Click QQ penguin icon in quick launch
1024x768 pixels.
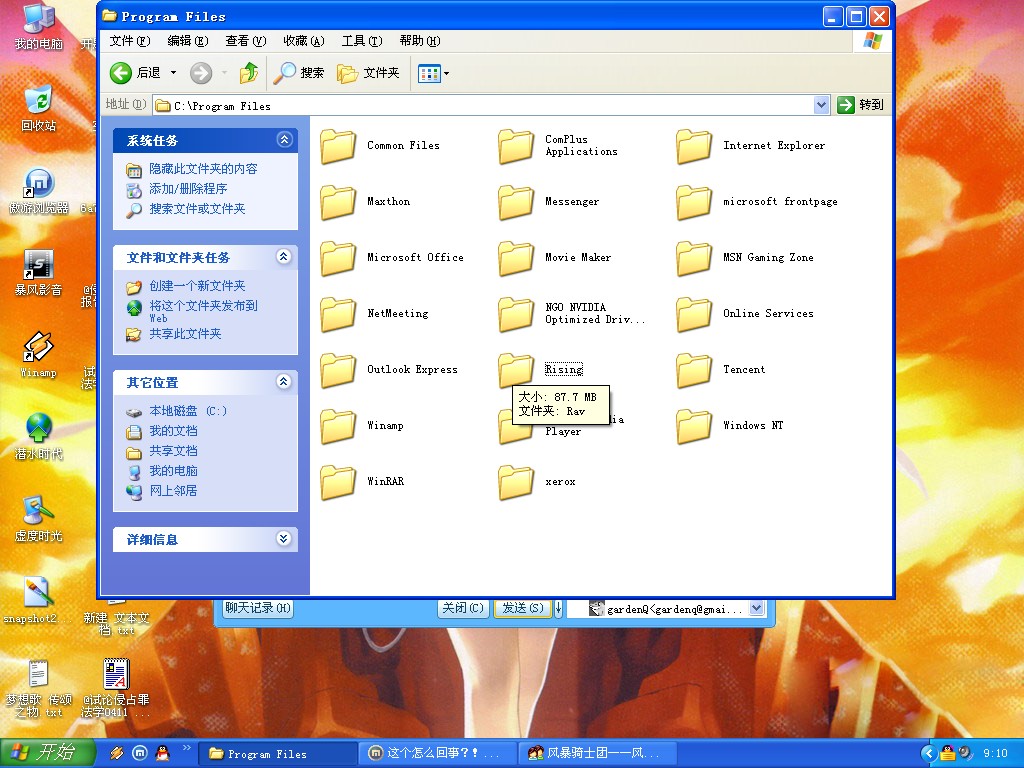[163, 753]
